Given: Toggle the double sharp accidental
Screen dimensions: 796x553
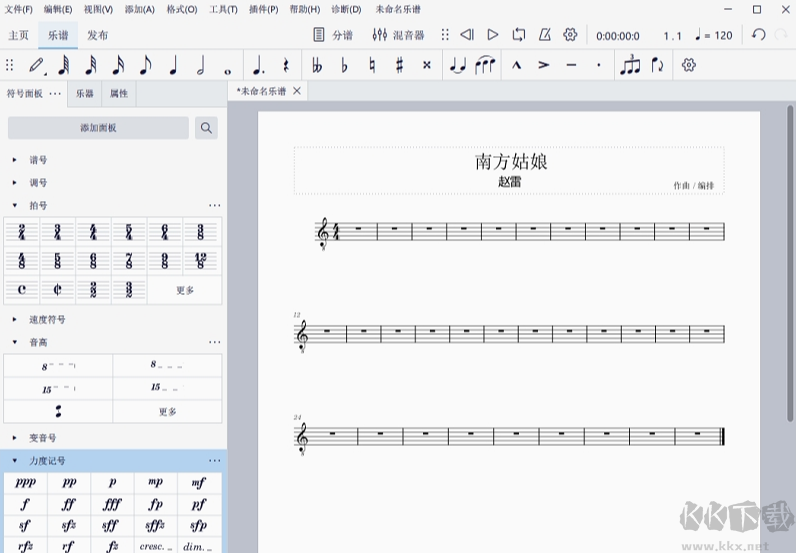Looking at the screenshot, I should (427, 65).
